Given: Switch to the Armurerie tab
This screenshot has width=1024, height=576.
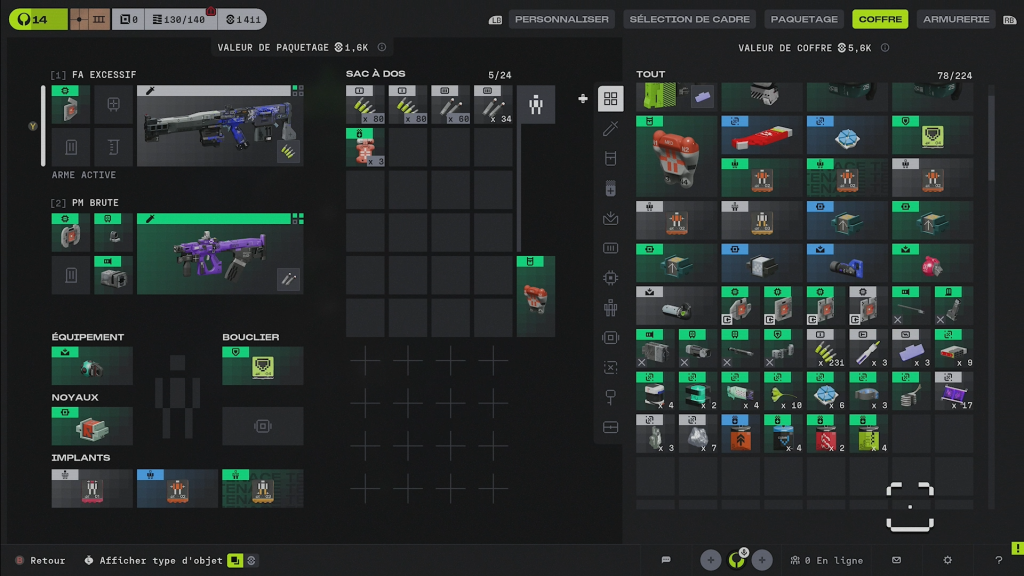Looking at the screenshot, I should (956, 19).
